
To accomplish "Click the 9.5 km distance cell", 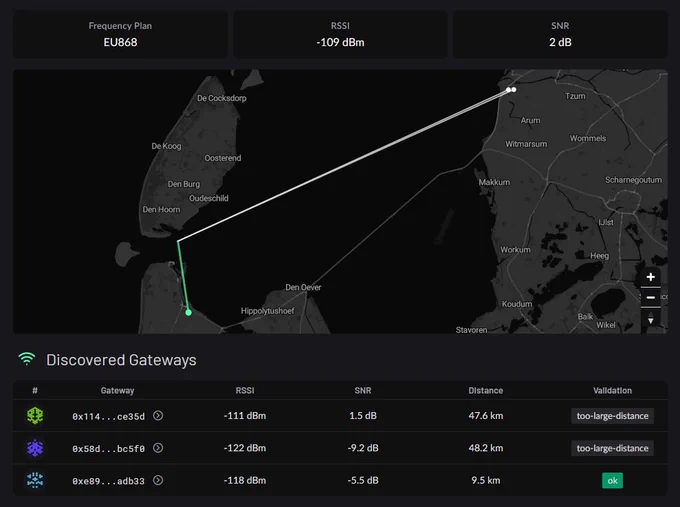I will click(486, 480).
